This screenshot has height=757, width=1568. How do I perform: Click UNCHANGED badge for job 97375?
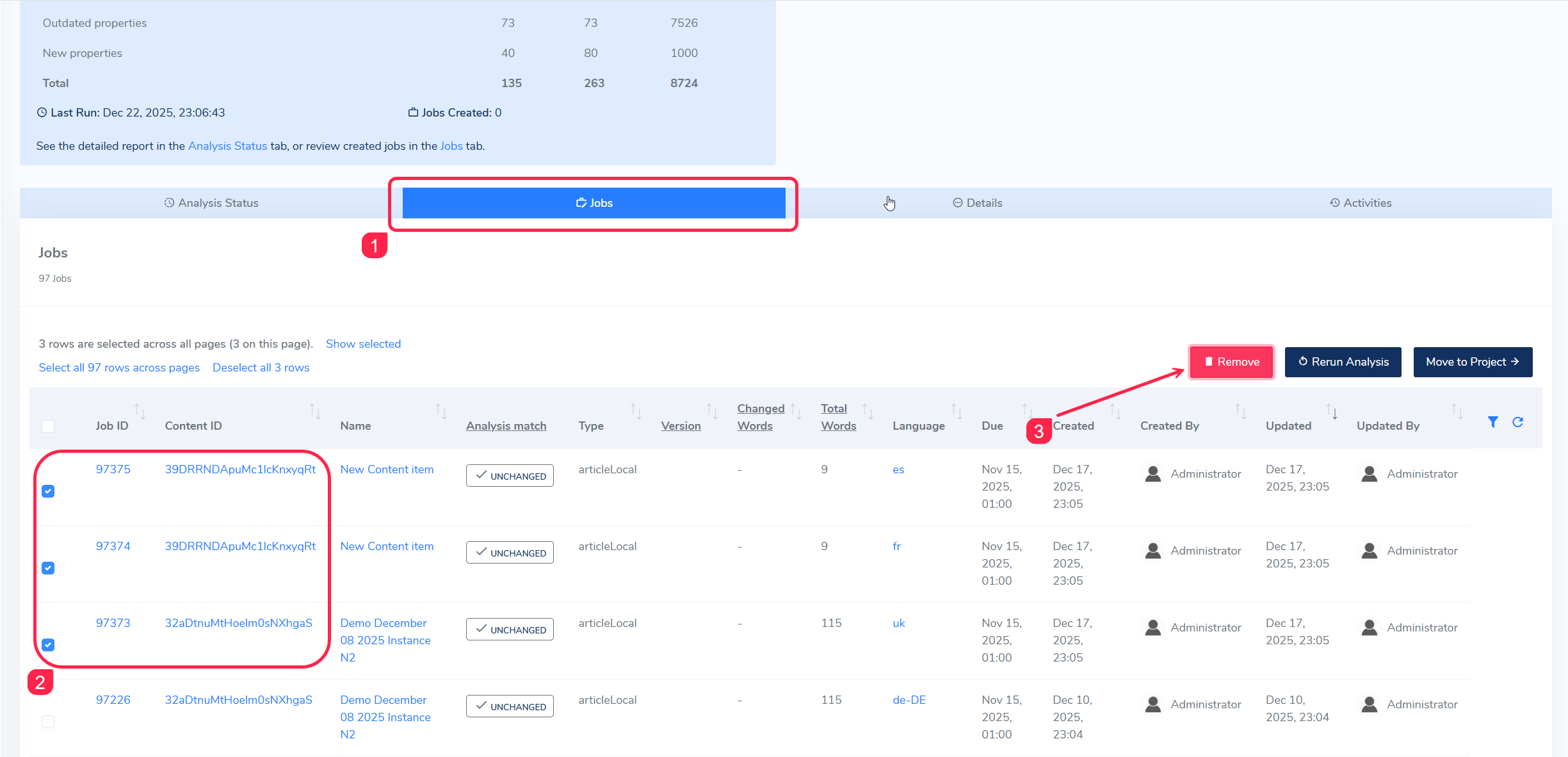click(x=510, y=476)
